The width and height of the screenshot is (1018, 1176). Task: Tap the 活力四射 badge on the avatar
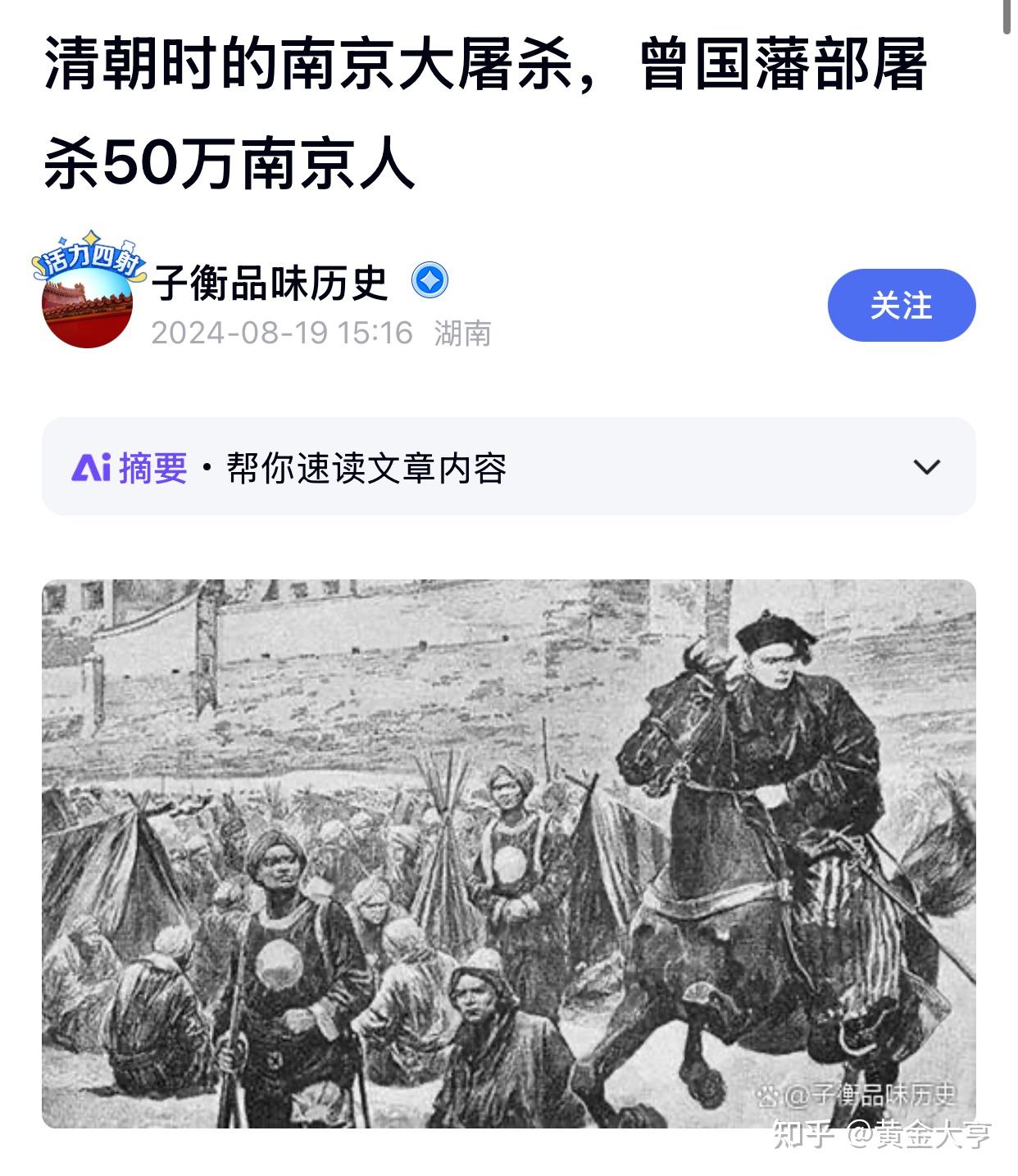pos(89,257)
